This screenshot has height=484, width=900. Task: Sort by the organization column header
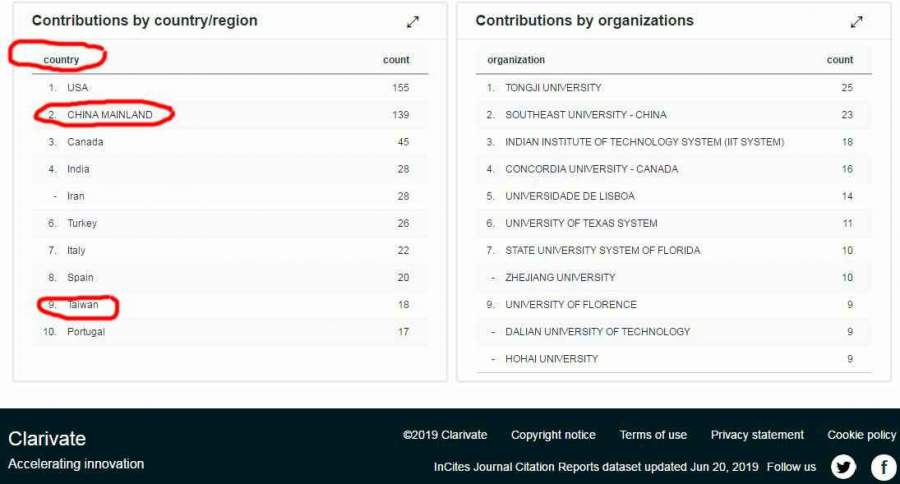point(516,60)
